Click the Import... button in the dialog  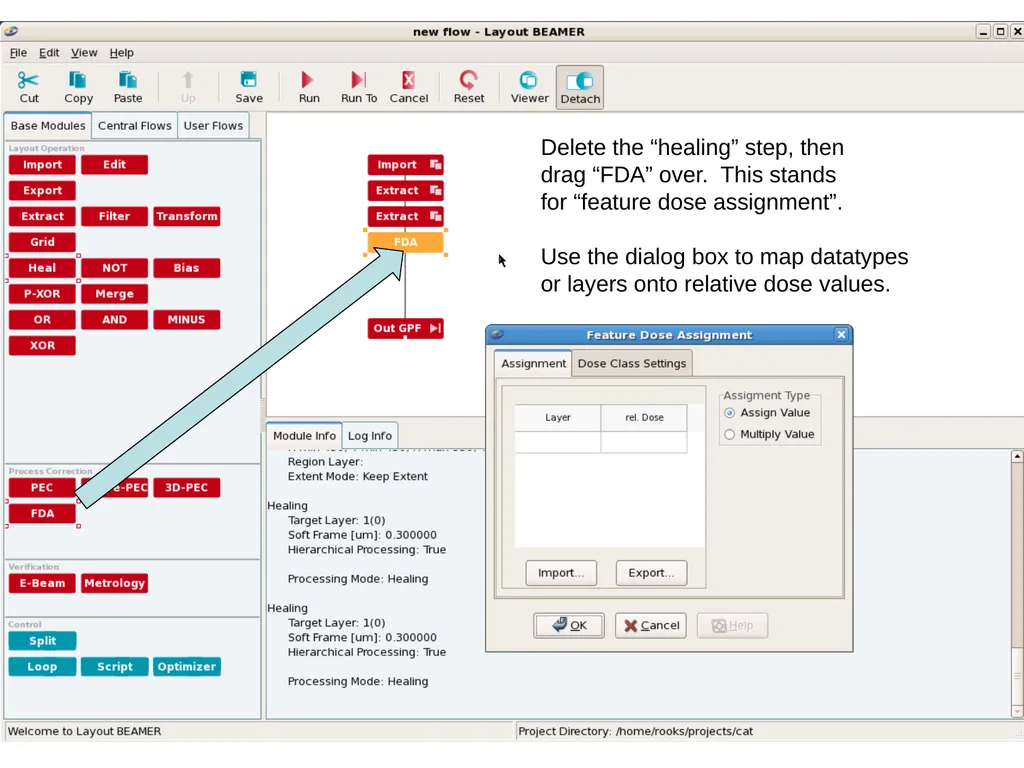(x=561, y=573)
